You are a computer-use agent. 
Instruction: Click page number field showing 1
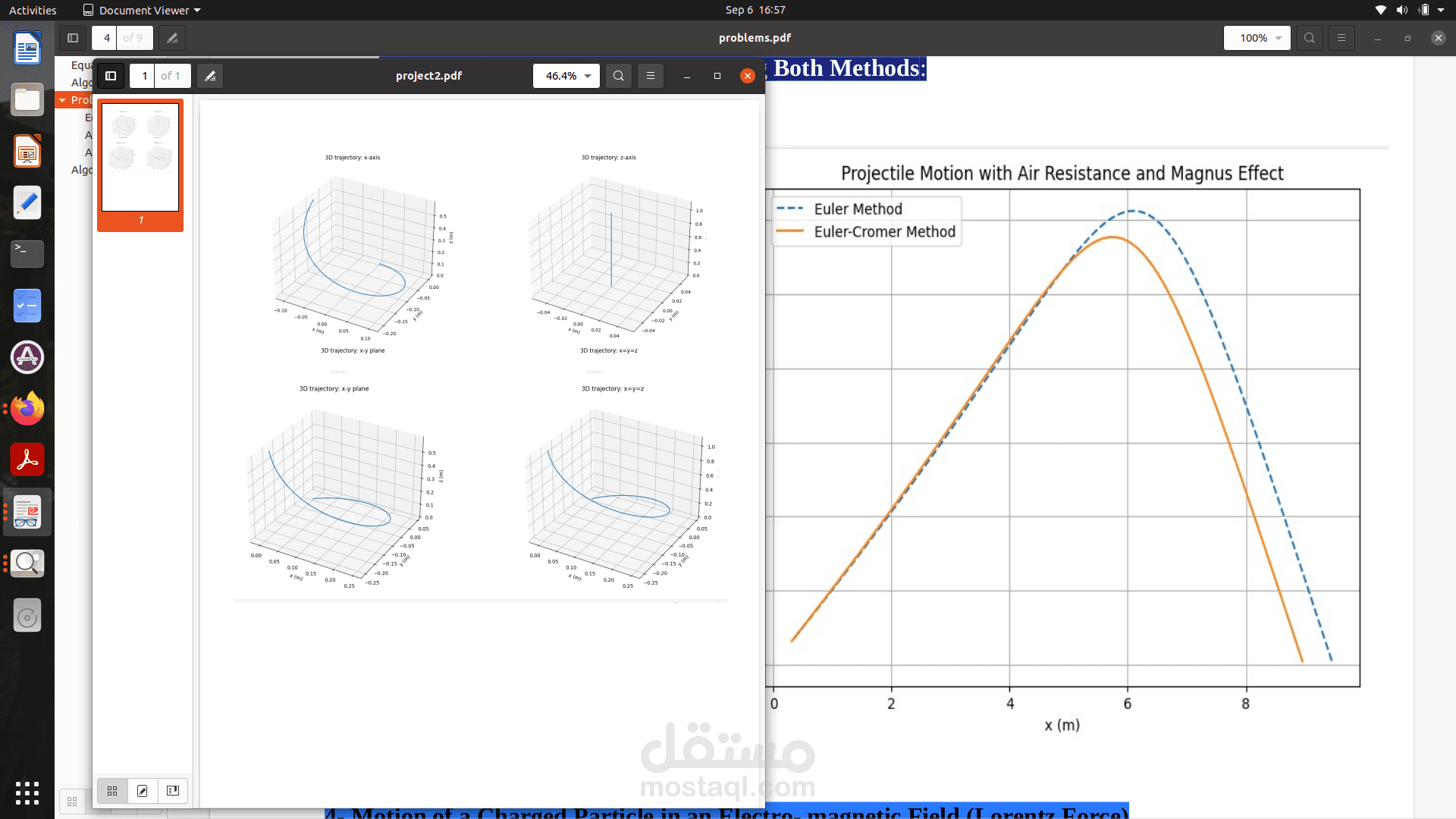pos(143,76)
